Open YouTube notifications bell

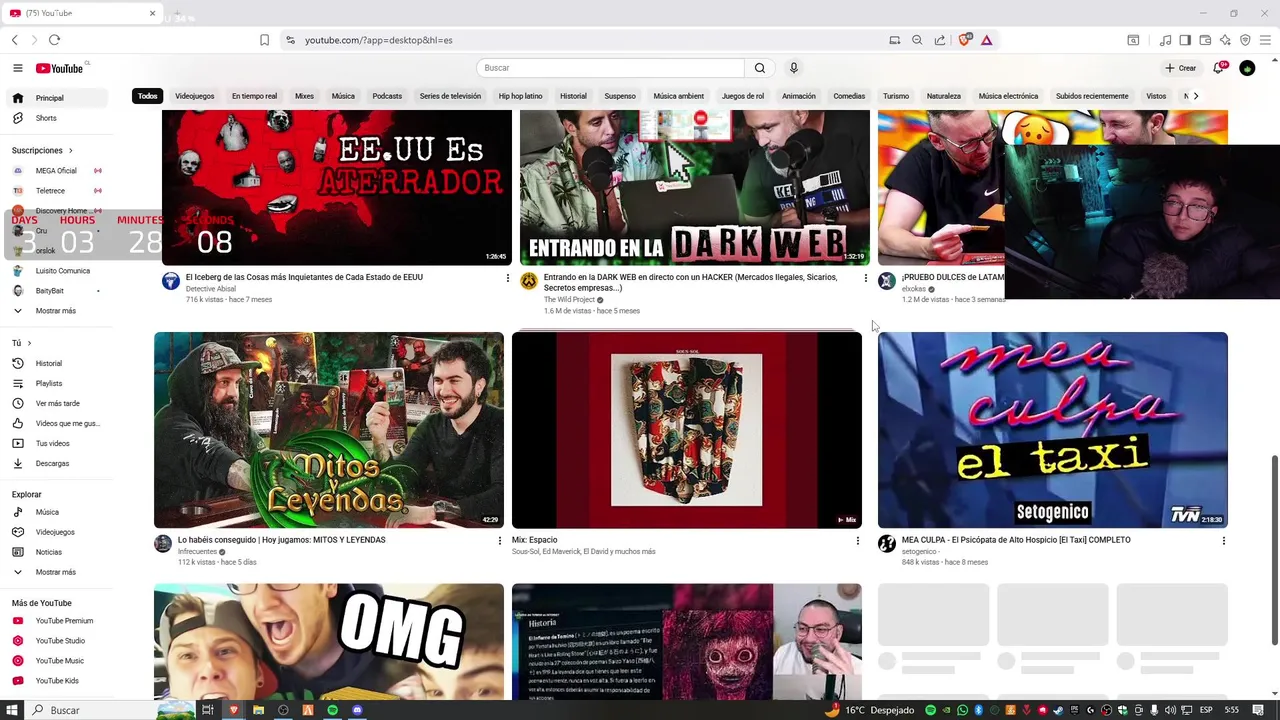coord(1219,68)
